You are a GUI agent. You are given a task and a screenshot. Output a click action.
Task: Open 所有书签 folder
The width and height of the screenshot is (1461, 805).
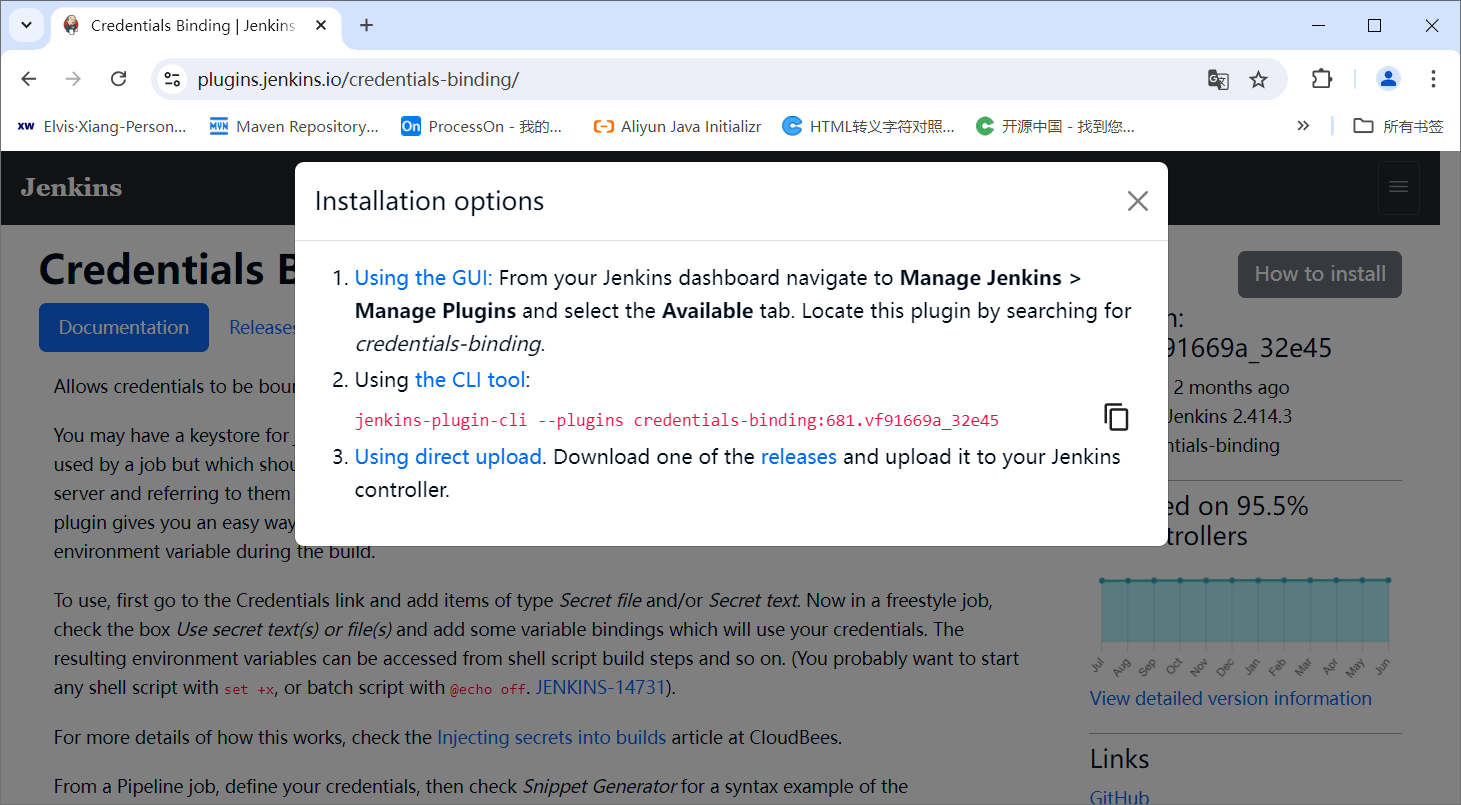1398,126
